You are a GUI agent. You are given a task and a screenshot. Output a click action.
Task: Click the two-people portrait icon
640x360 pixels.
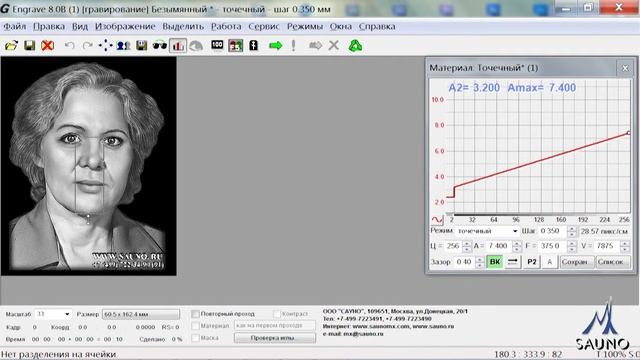(123, 45)
